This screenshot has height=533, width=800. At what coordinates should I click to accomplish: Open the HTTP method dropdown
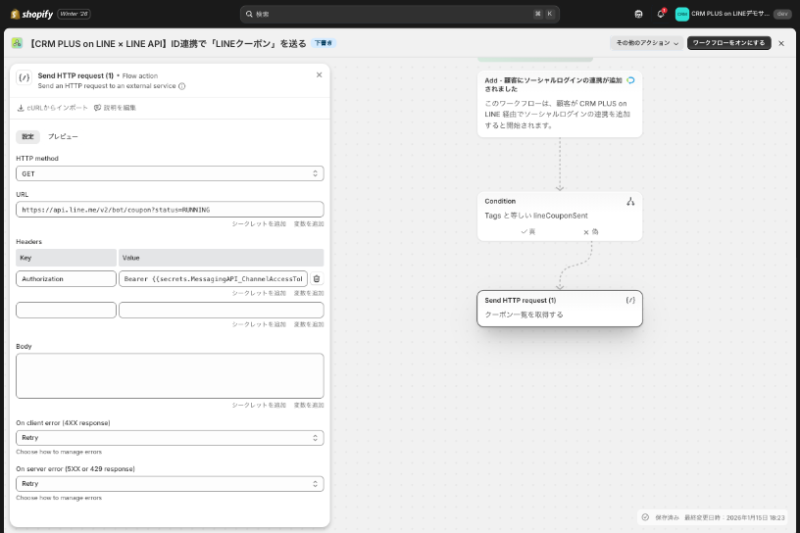pos(170,174)
